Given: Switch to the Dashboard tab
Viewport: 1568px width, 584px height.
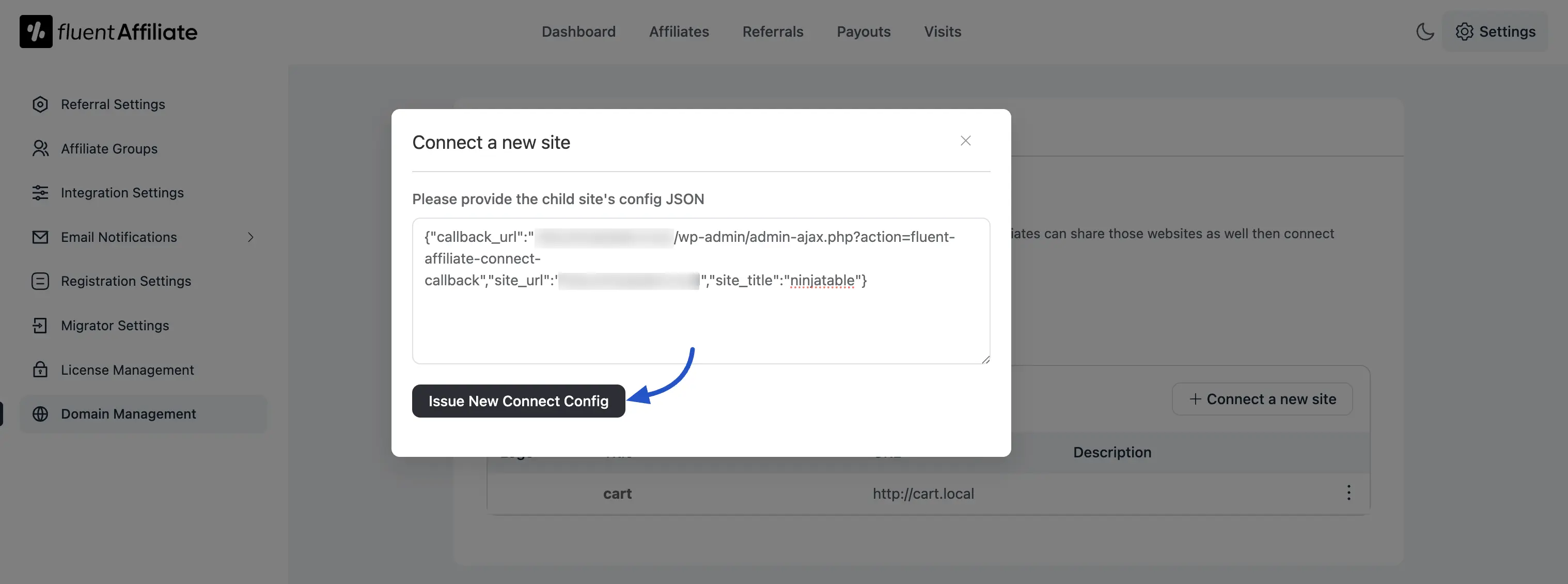Looking at the screenshot, I should click(578, 31).
